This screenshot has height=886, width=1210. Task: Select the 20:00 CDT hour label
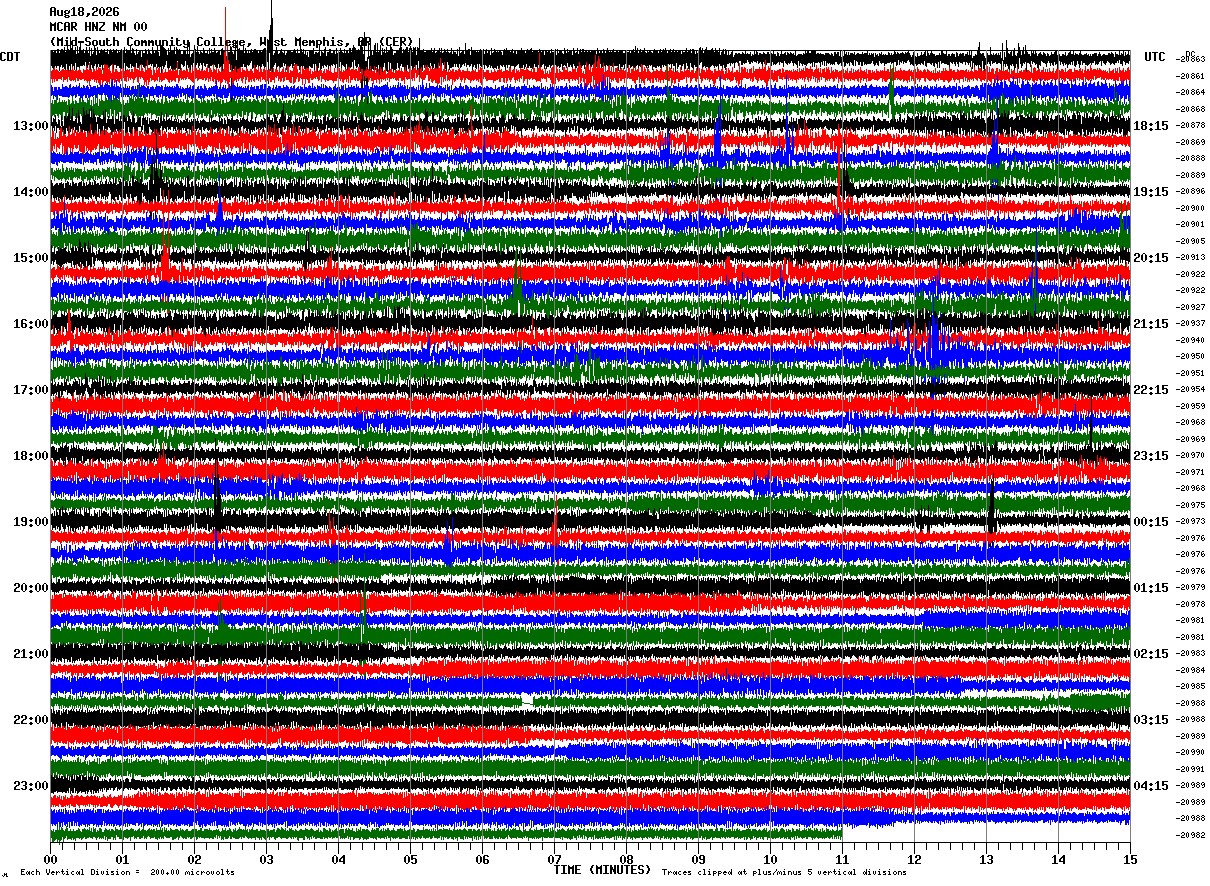pyautogui.click(x=31, y=588)
